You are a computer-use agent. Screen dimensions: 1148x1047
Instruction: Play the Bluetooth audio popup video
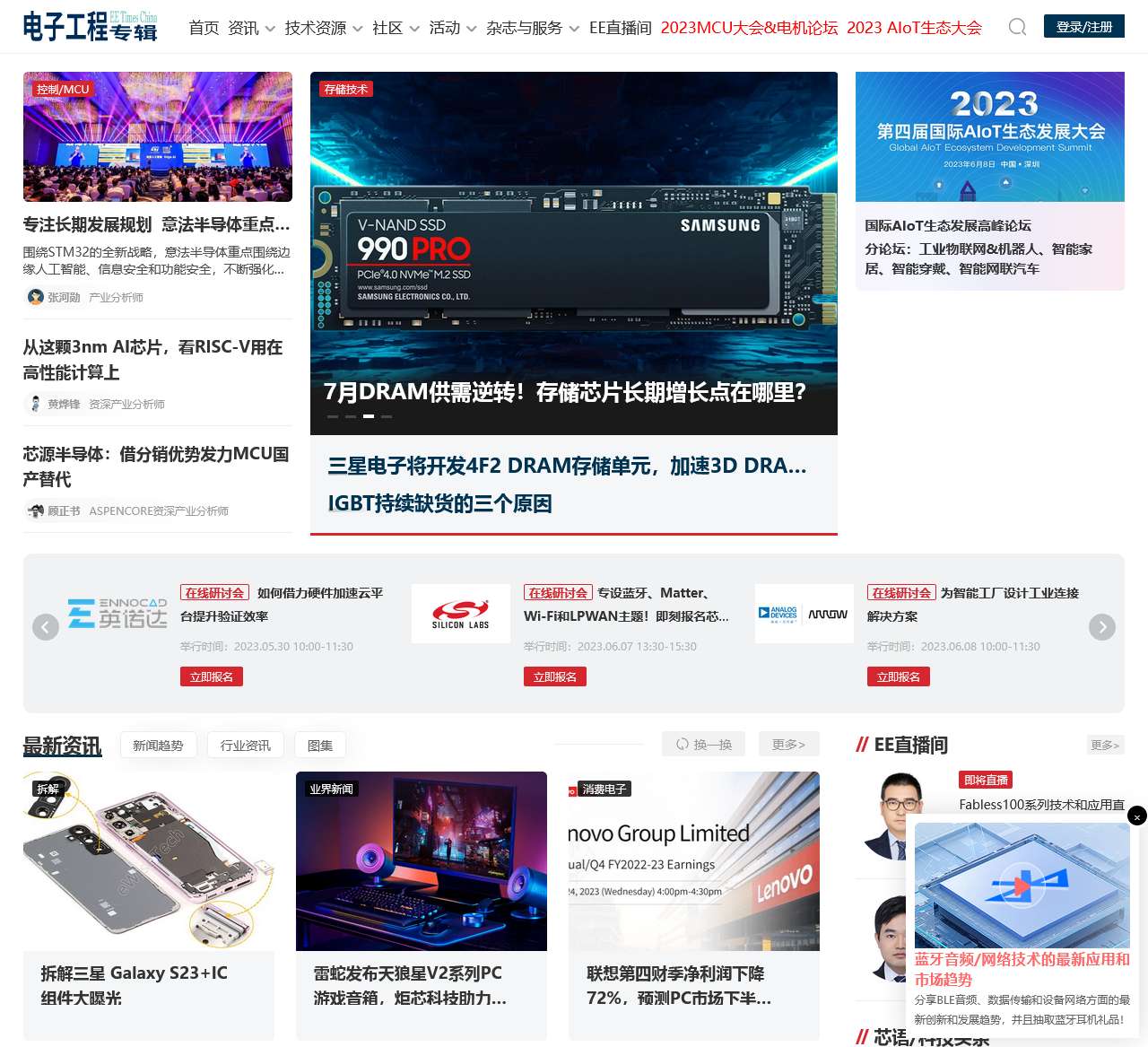(1022, 886)
